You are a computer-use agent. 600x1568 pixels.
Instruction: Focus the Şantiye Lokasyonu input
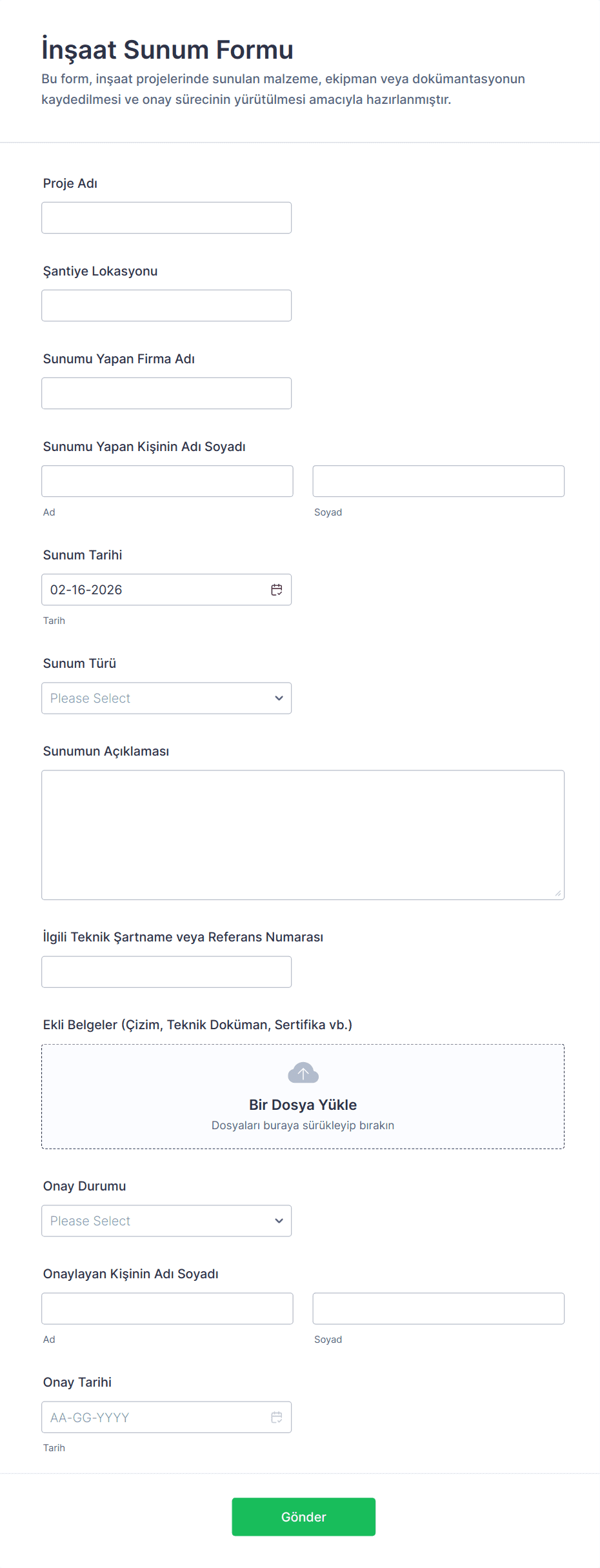click(166, 306)
